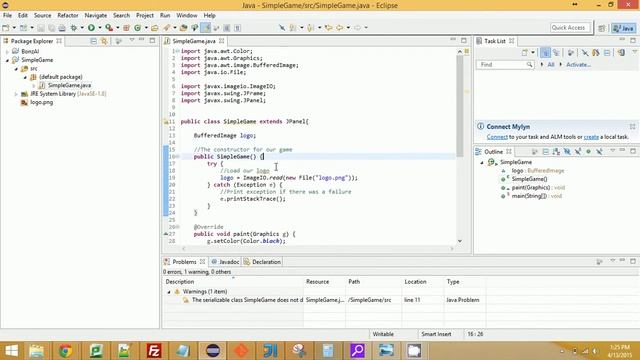
Task: Click the Open Type folder icon
Action: pos(155,28)
